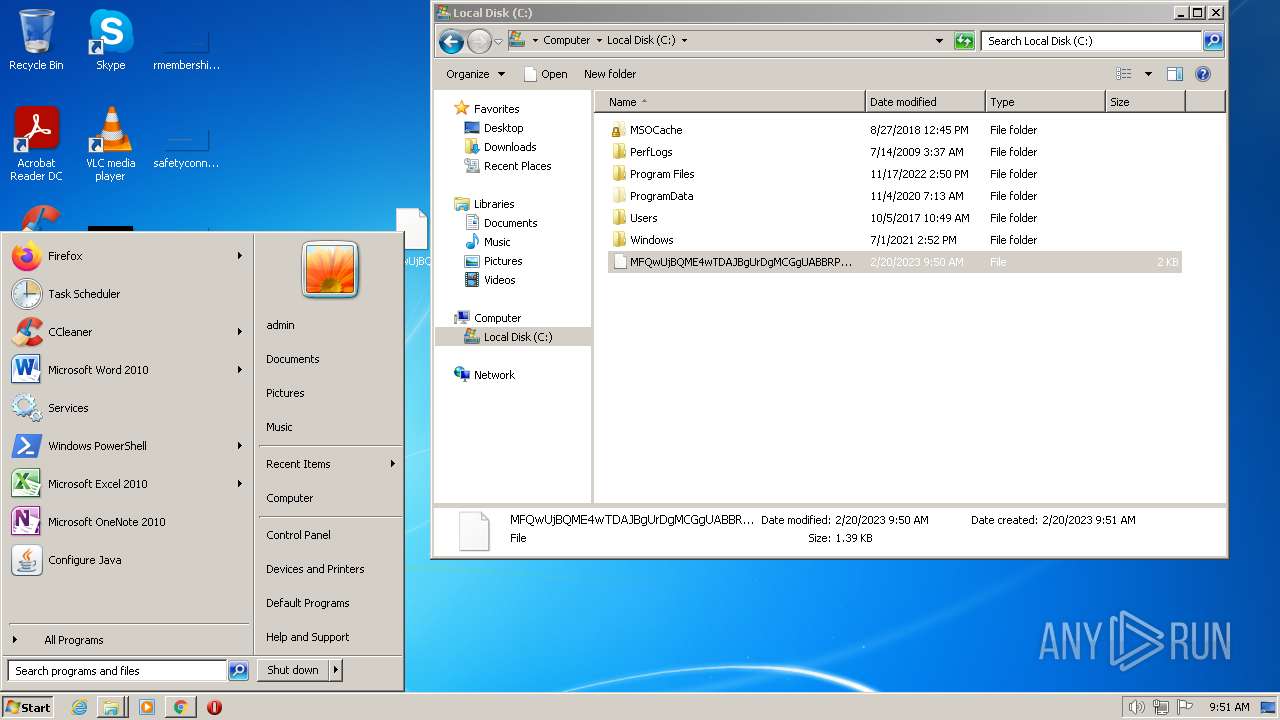The image size is (1280, 720).
Task: Open Help and Support from Start menu
Action: point(308,637)
